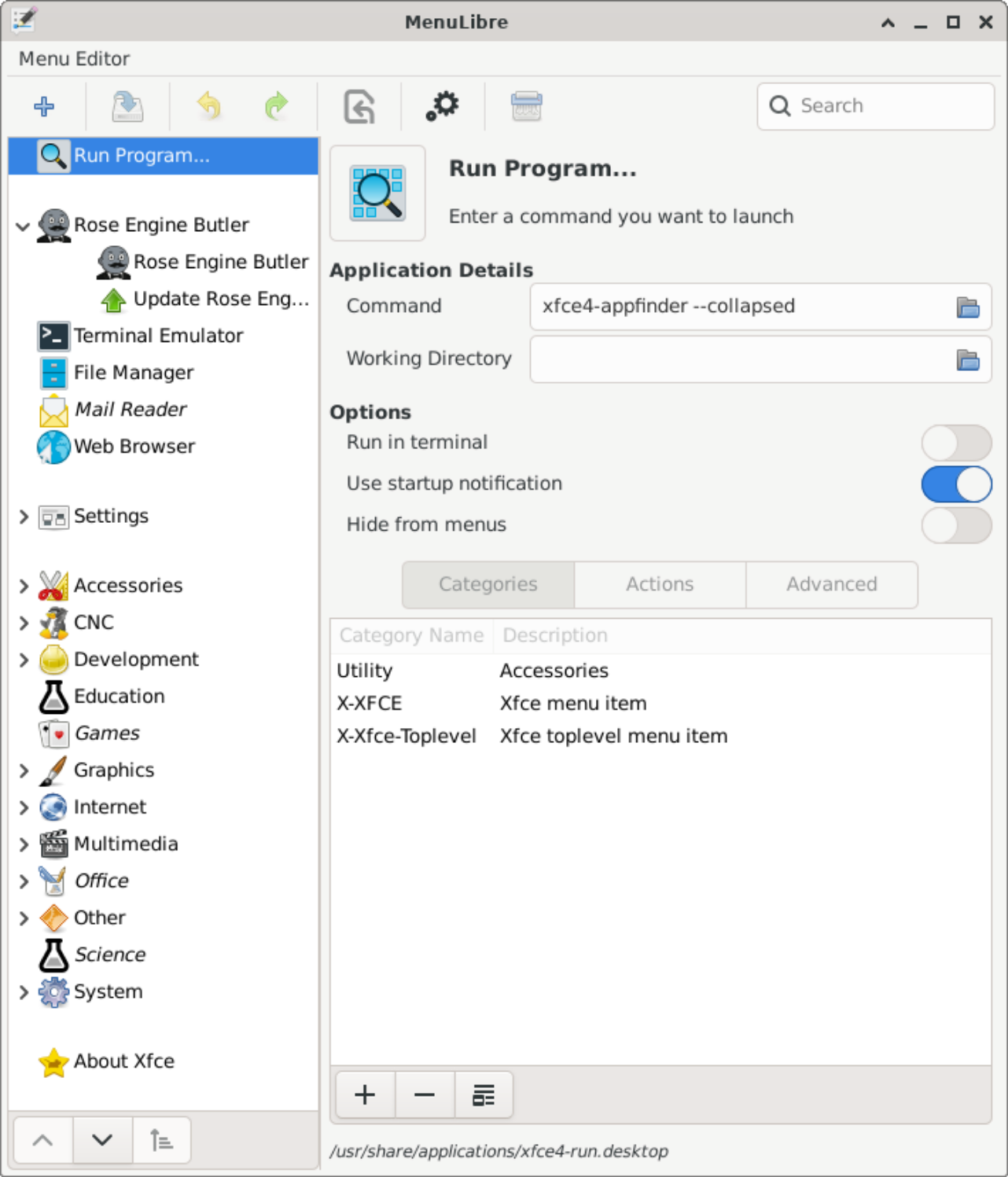Click the gears execute launcher icon

click(x=443, y=106)
